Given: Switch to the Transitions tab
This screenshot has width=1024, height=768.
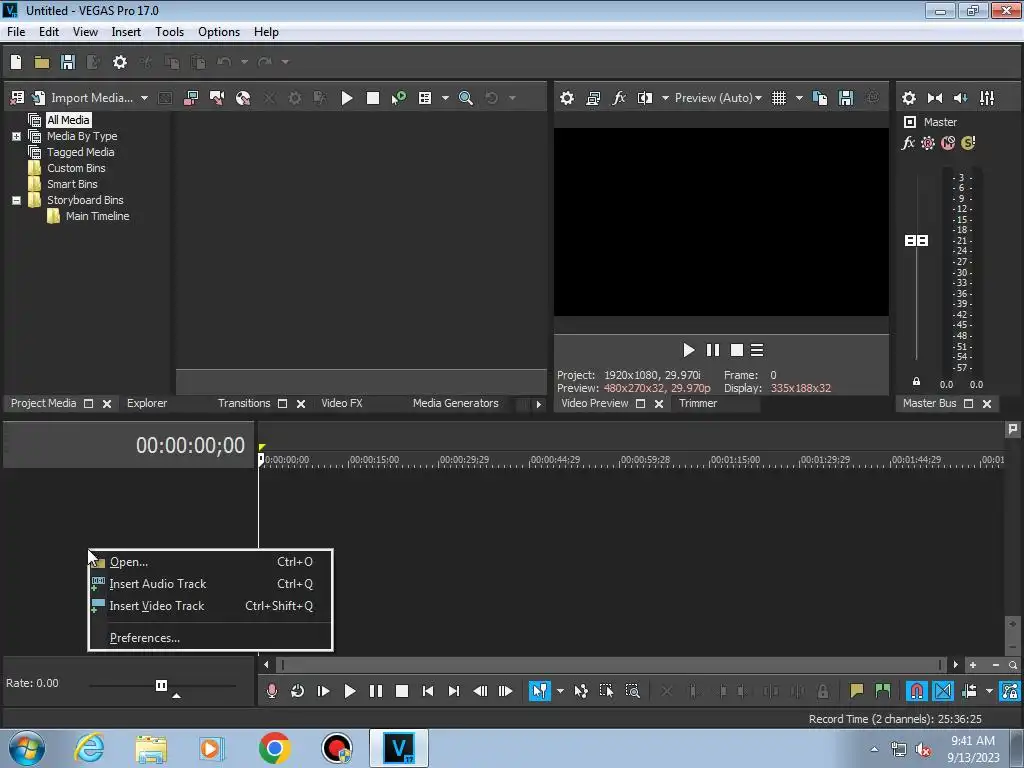Looking at the screenshot, I should click(x=244, y=404).
